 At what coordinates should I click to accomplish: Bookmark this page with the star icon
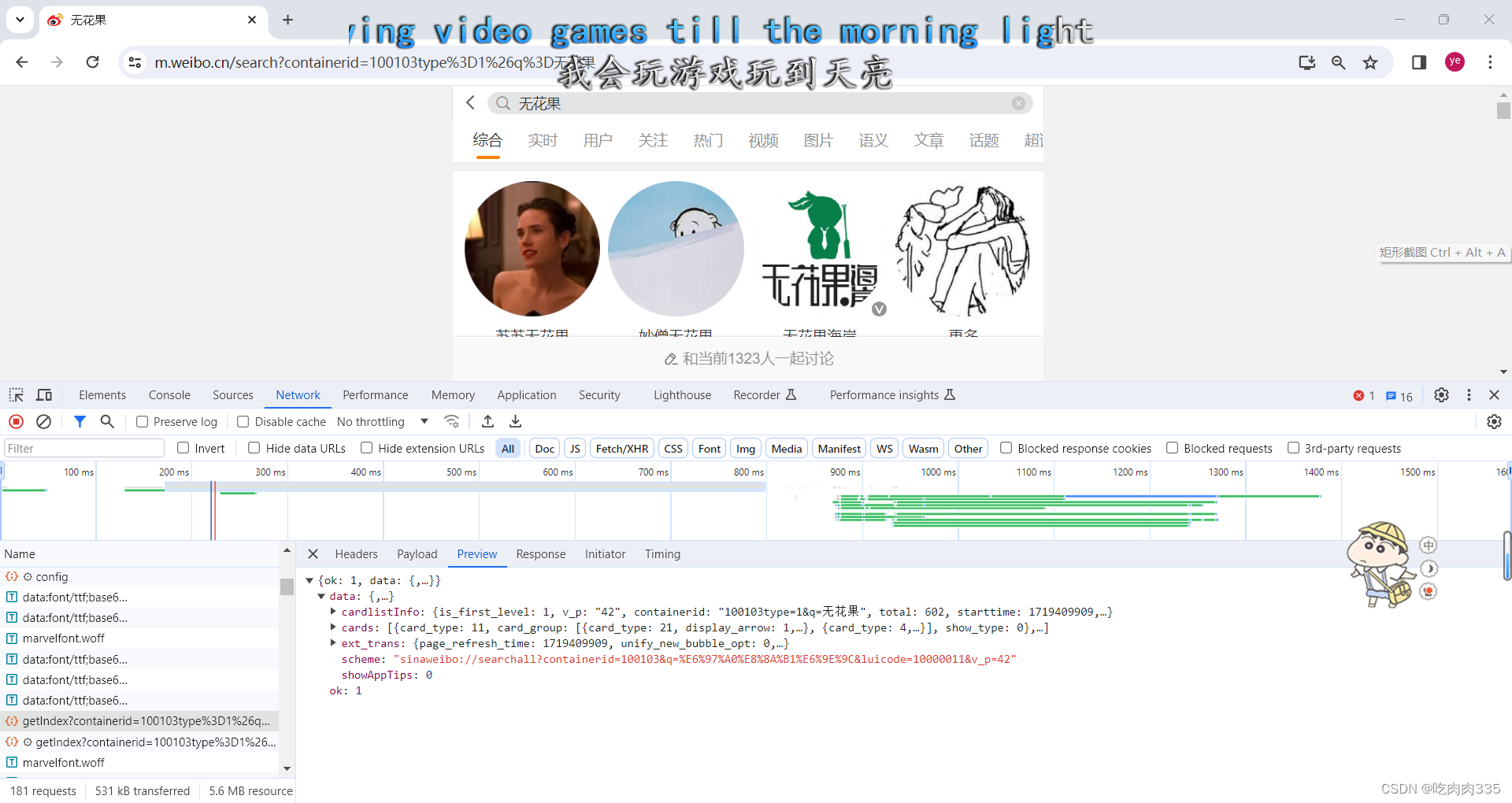click(1370, 62)
